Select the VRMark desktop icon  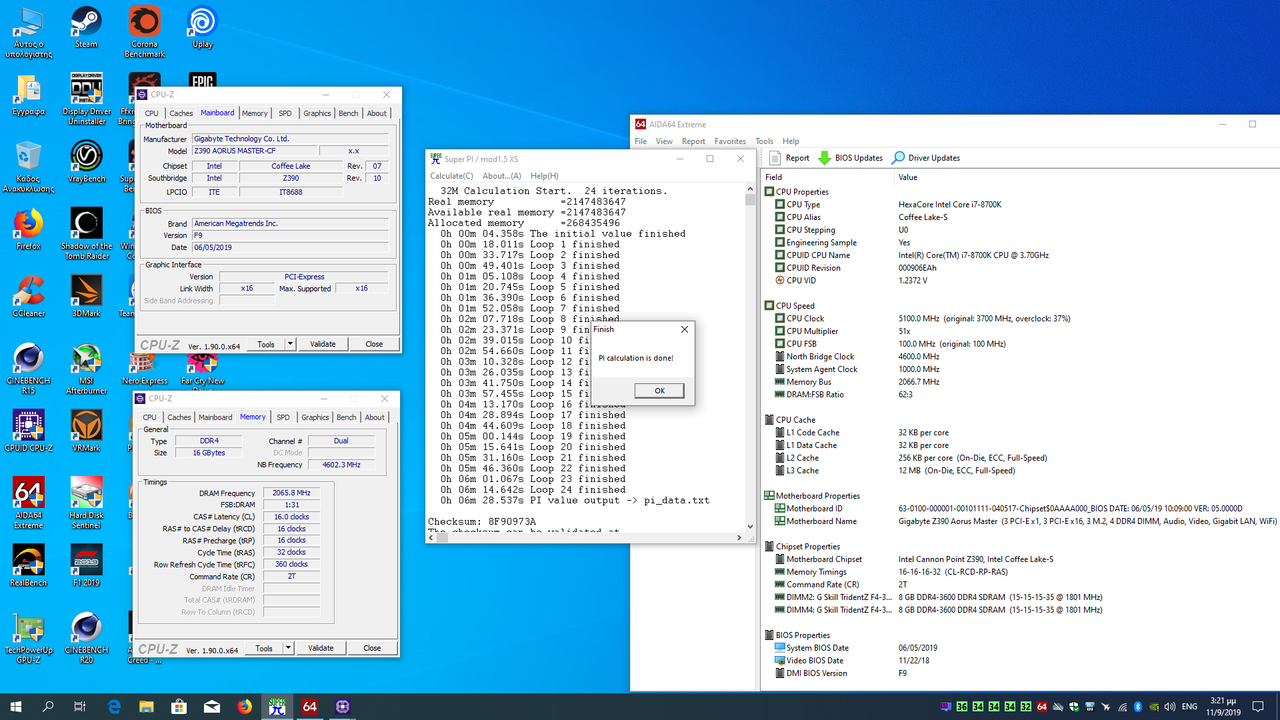(86, 431)
